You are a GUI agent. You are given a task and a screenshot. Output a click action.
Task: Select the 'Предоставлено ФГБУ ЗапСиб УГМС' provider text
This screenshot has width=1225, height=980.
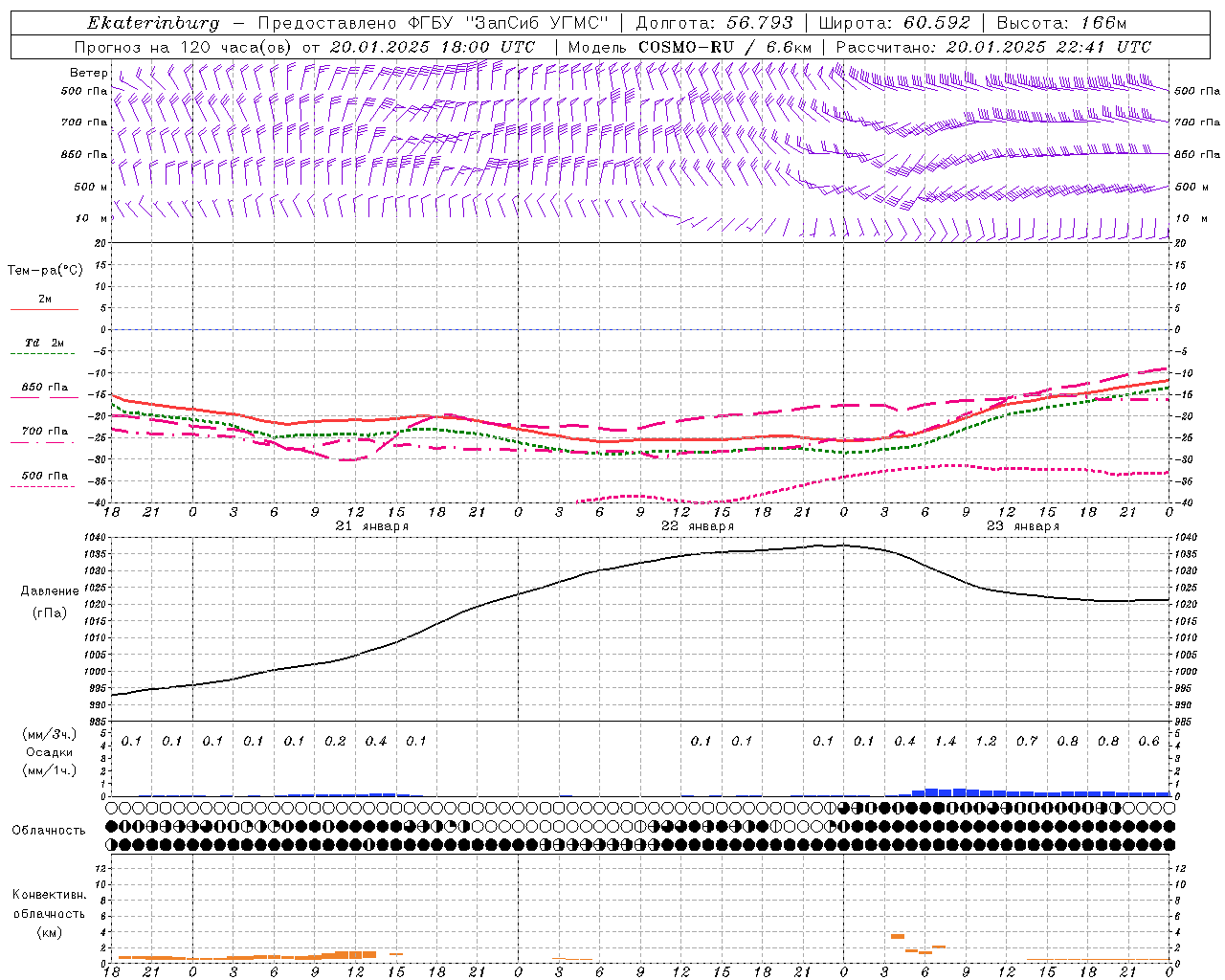[434, 23]
